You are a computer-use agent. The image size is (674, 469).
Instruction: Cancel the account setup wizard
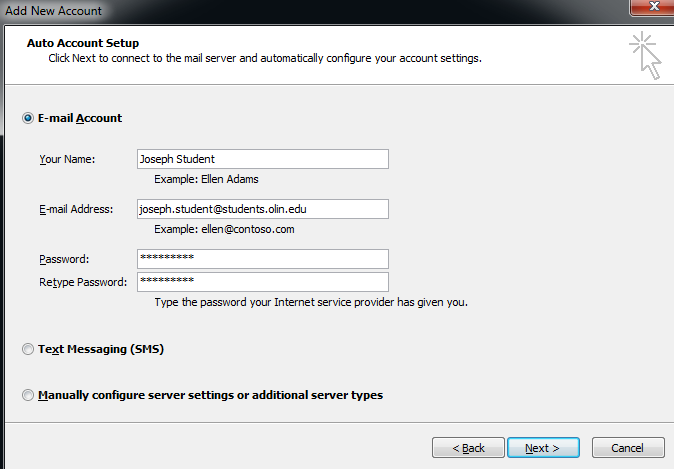[x=627, y=447]
